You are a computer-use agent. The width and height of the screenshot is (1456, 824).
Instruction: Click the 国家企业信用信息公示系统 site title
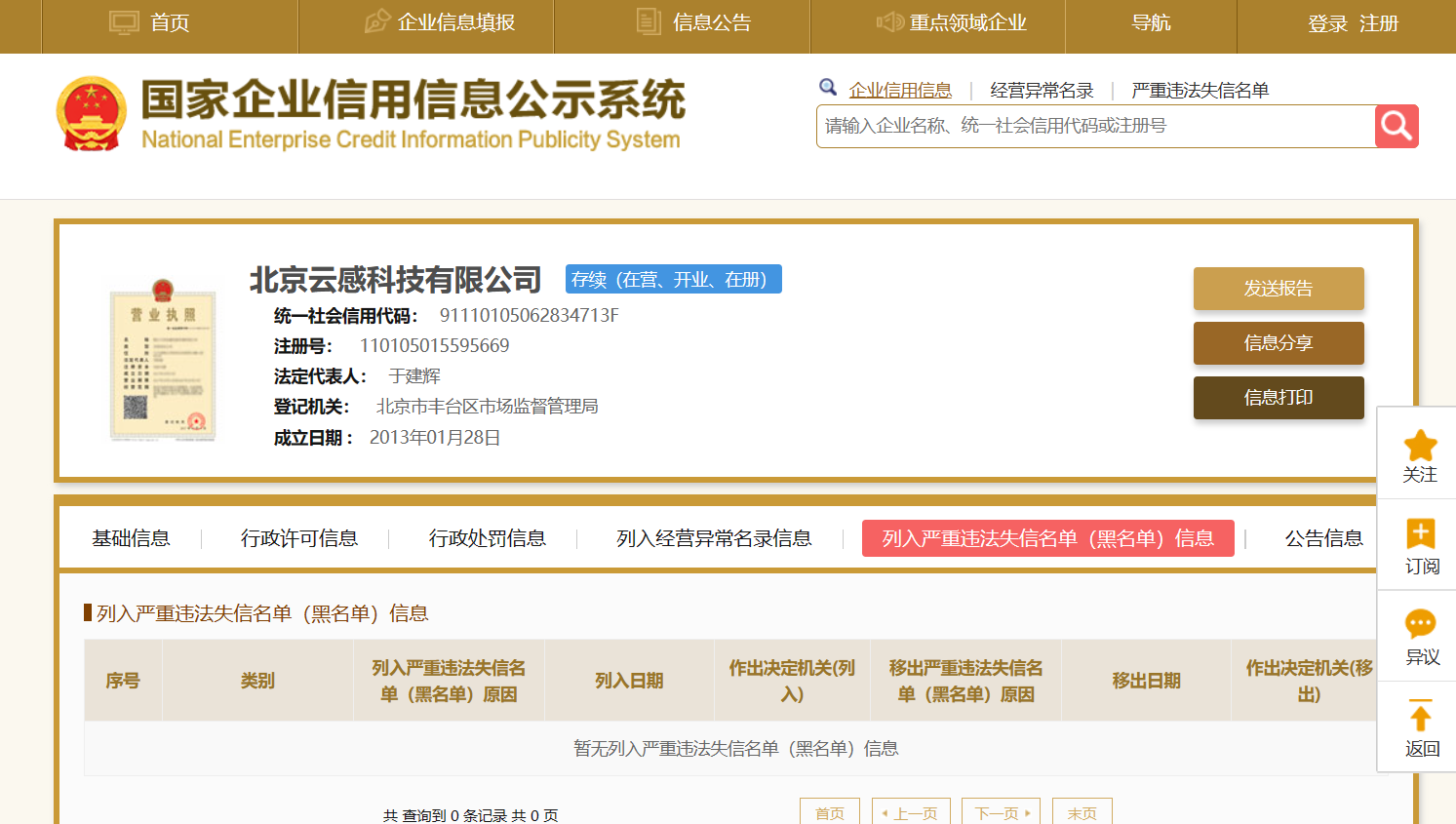[x=413, y=98]
